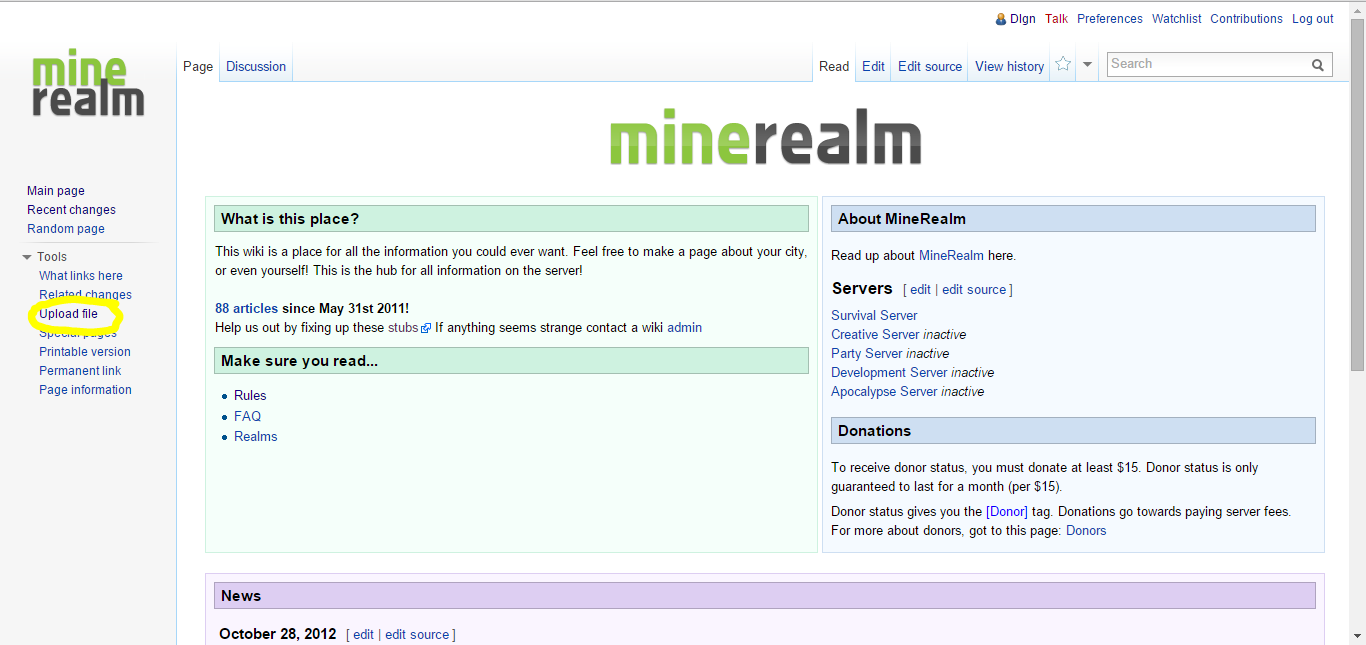
Task: Select the Edit source tab
Action: (x=929, y=66)
